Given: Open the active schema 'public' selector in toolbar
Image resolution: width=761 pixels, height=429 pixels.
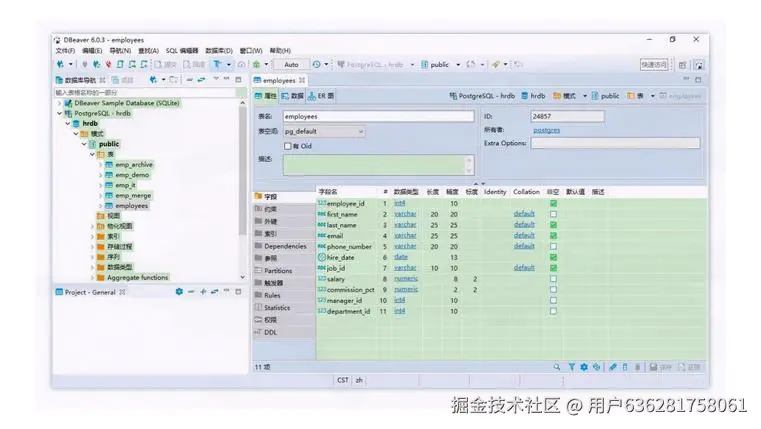Looking at the screenshot, I should (x=440, y=64).
